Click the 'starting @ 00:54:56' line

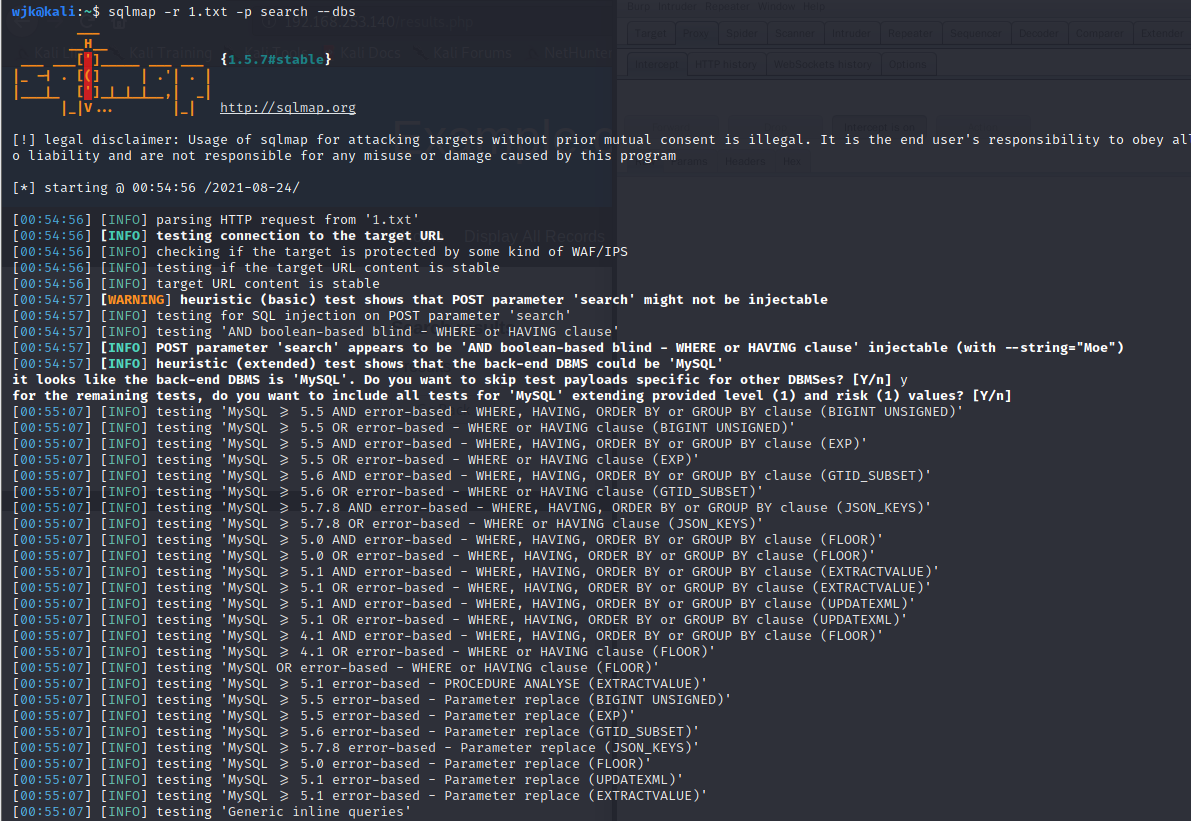(x=156, y=188)
